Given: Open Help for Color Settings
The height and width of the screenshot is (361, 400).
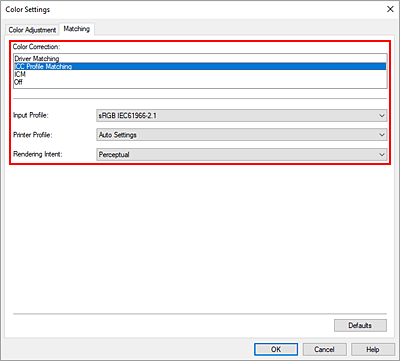Looking at the screenshot, I should pyautogui.click(x=373, y=349).
